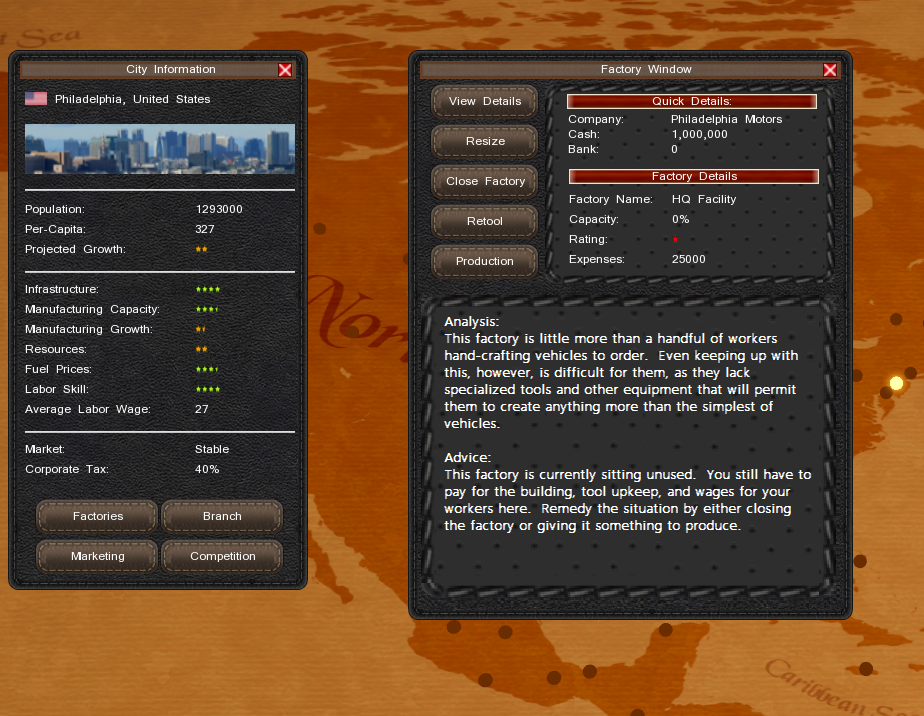Click the Philadelphia skyline image
The height and width of the screenshot is (716, 924).
pyautogui.click(x=160, y=149)
